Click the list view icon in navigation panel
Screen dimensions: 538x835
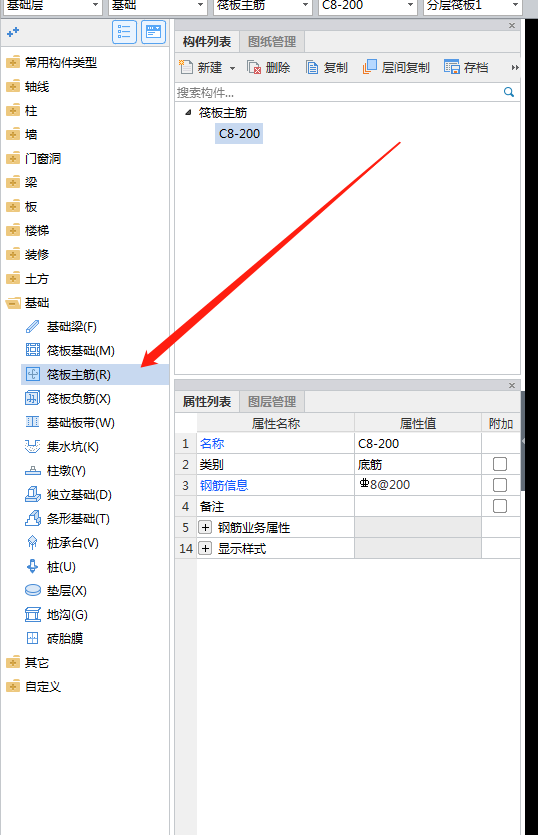(x=124, y=32)
